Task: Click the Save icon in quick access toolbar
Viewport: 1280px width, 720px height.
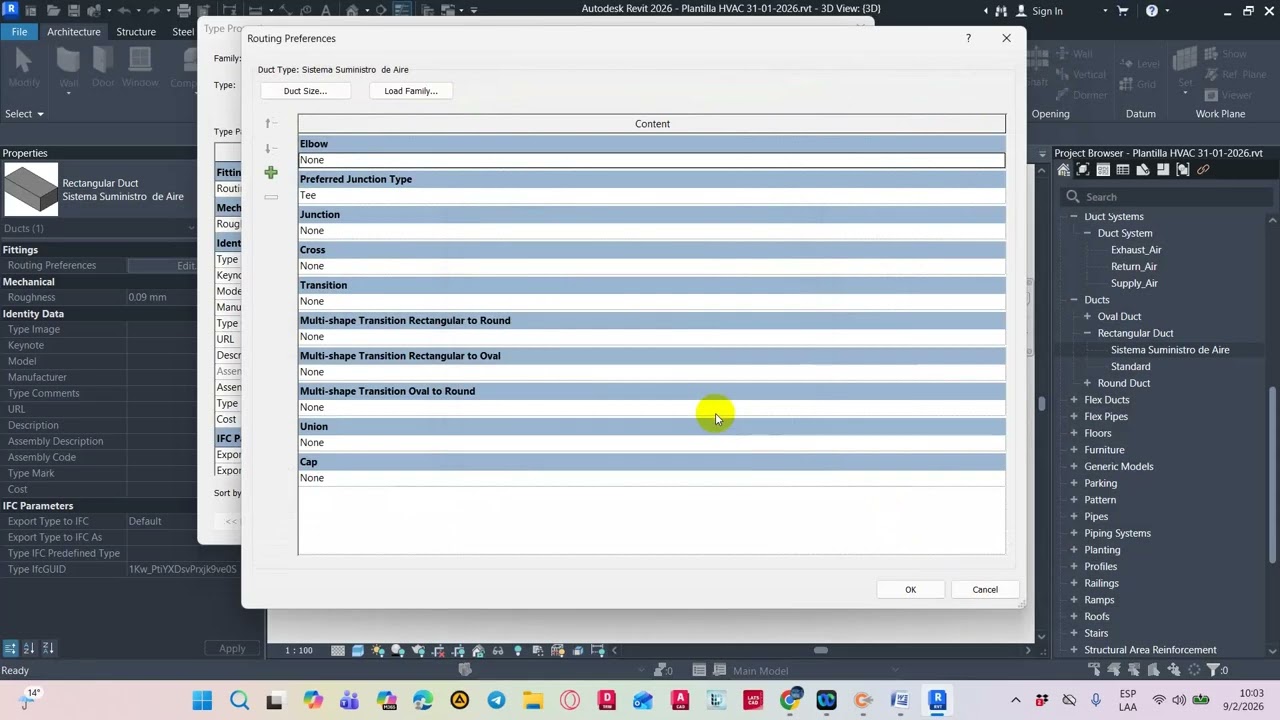Action: coord(76,10)
